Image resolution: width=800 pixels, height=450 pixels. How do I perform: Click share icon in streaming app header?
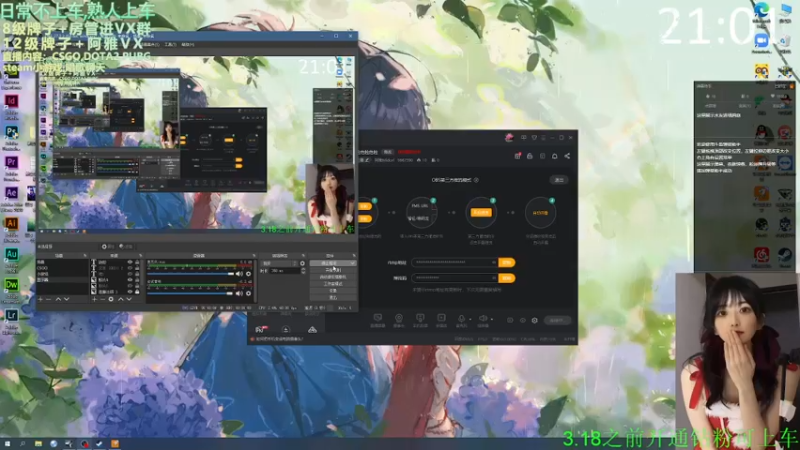click(x=567, y=156)
